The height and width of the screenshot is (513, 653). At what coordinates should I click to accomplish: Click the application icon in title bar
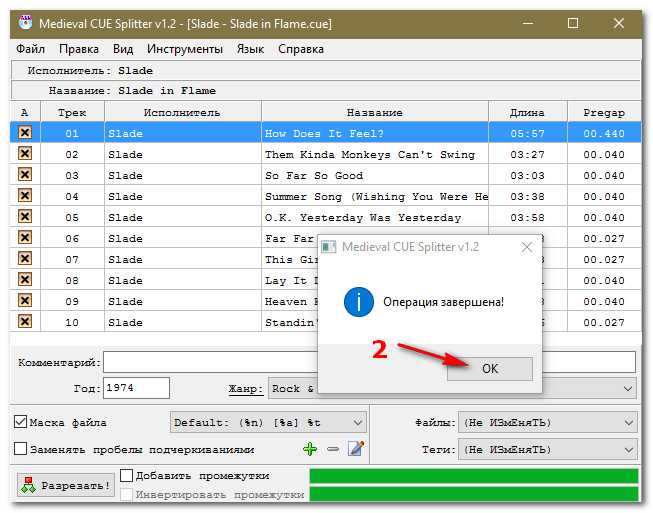pos(25,23)
